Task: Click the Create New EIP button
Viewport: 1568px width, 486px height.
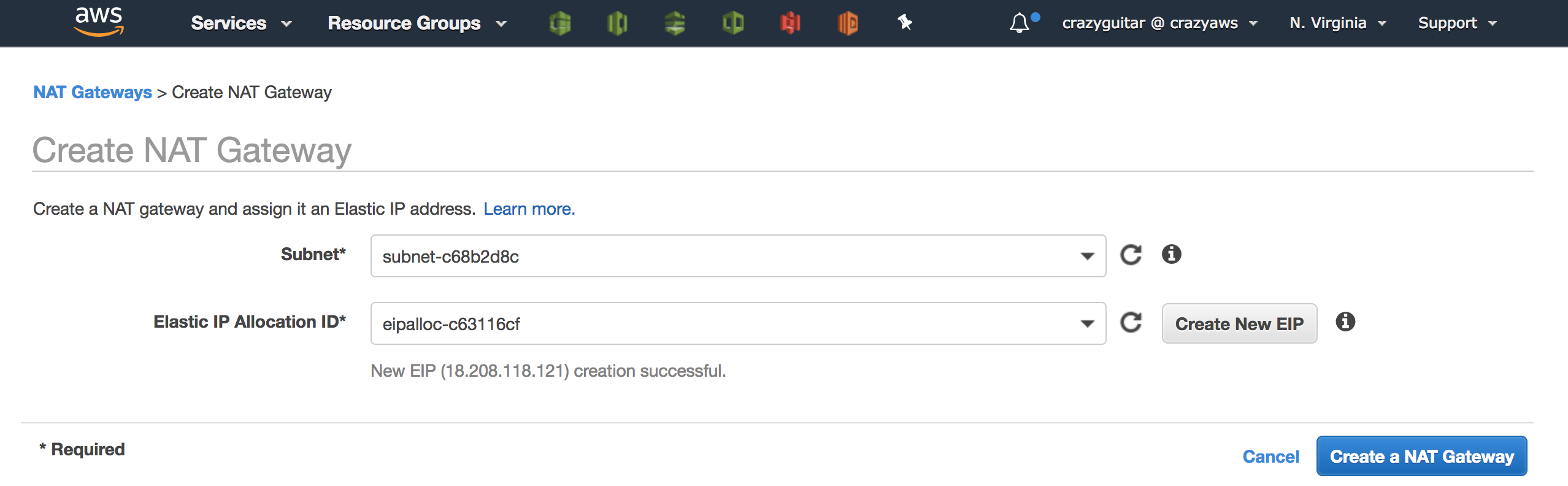Action: [x=1239, y=323]
